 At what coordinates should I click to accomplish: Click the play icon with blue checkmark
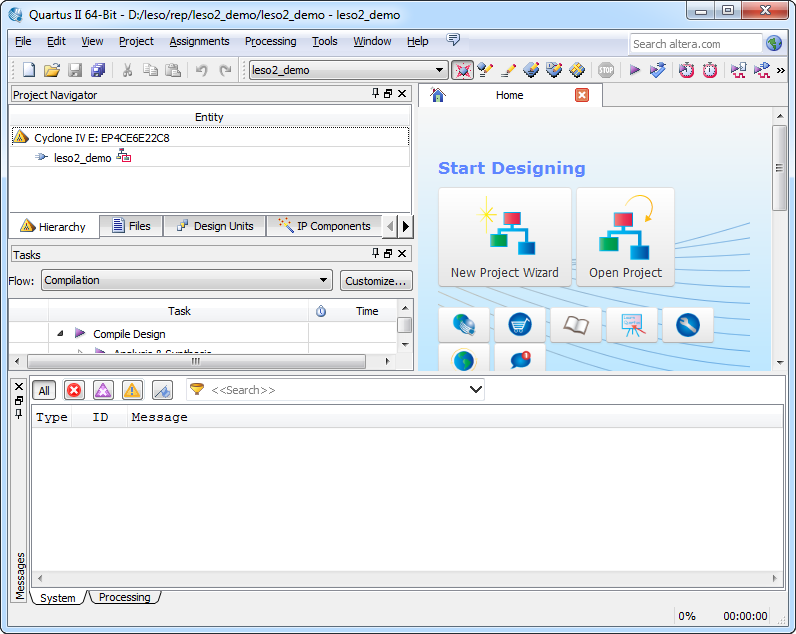point(657,70)
